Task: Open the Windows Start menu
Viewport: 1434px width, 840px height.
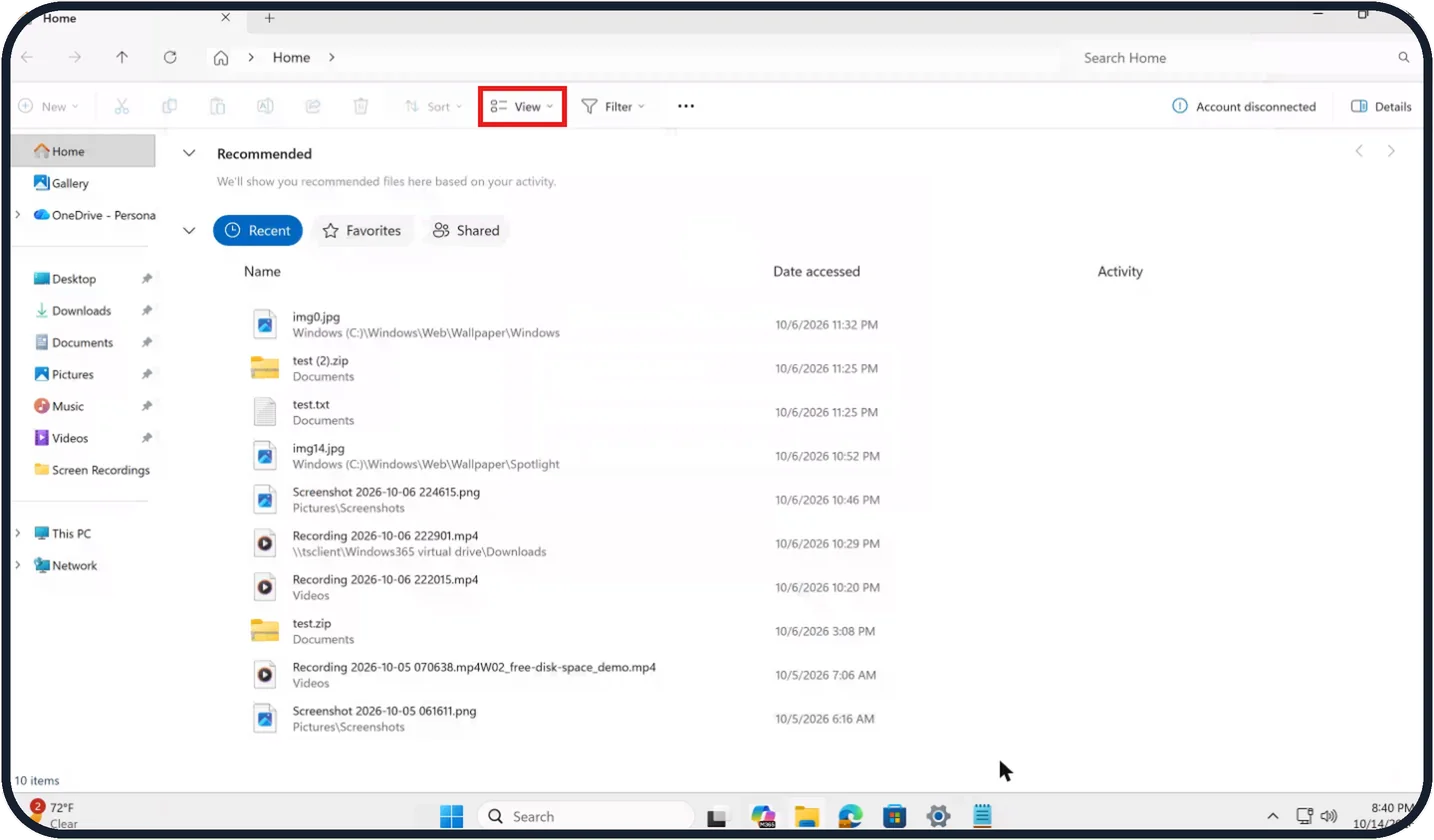Action: (452, 816)
